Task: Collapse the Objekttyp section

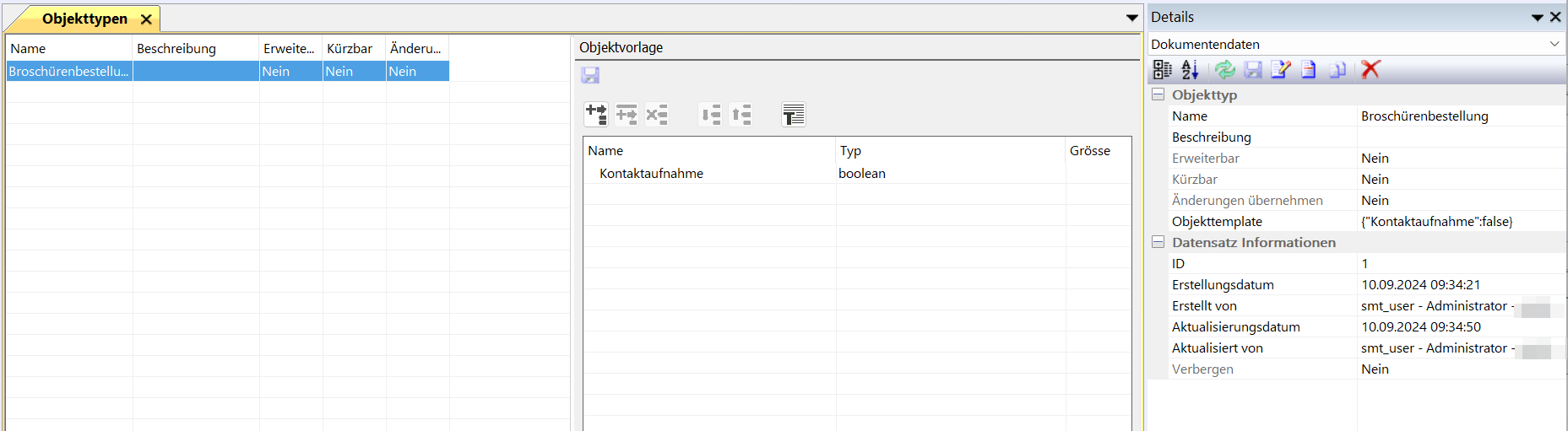Action: coord(1158,94)
